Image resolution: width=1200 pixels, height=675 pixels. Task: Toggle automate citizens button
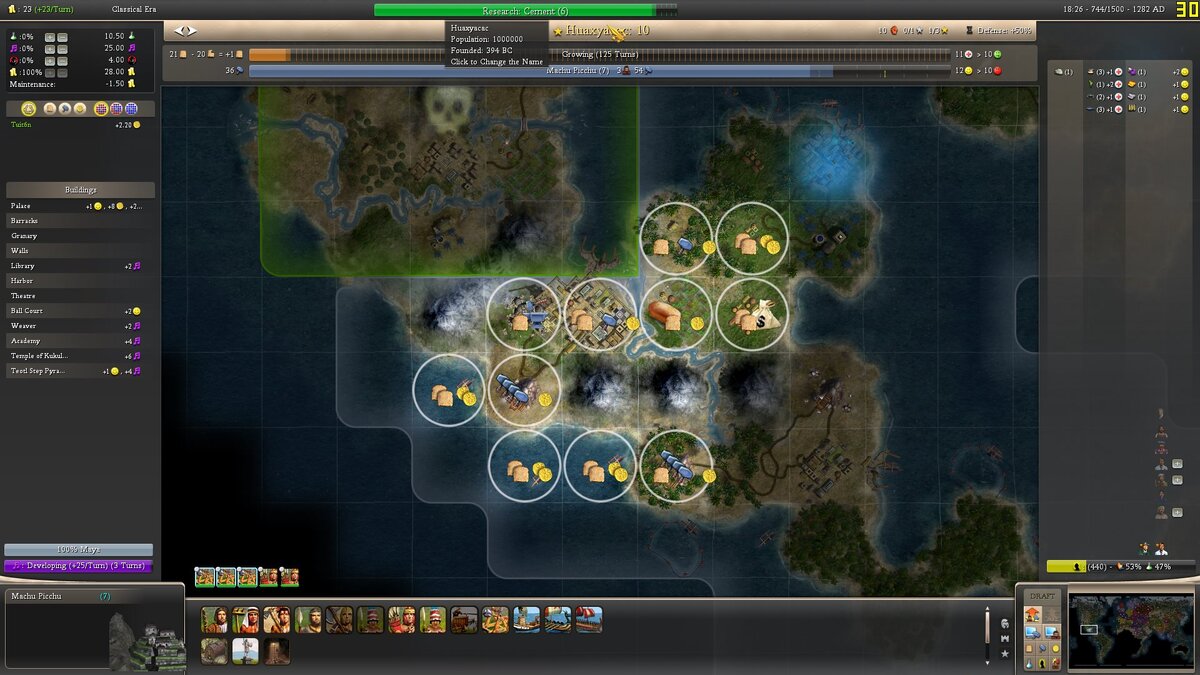click(x=1053, y=633)
